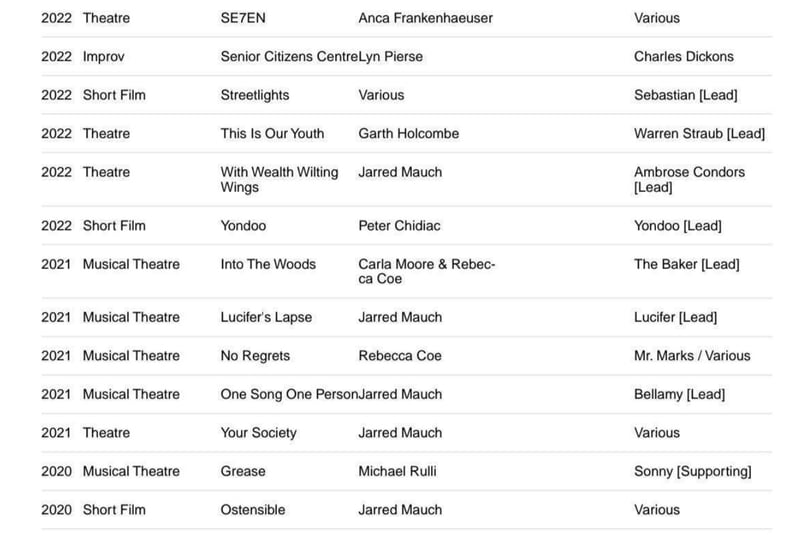Select Lucifer's Lapse production title

point(266,317)
